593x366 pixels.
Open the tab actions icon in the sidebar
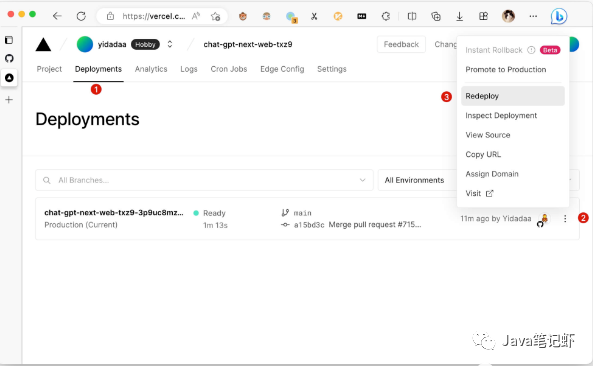[9, 40]
